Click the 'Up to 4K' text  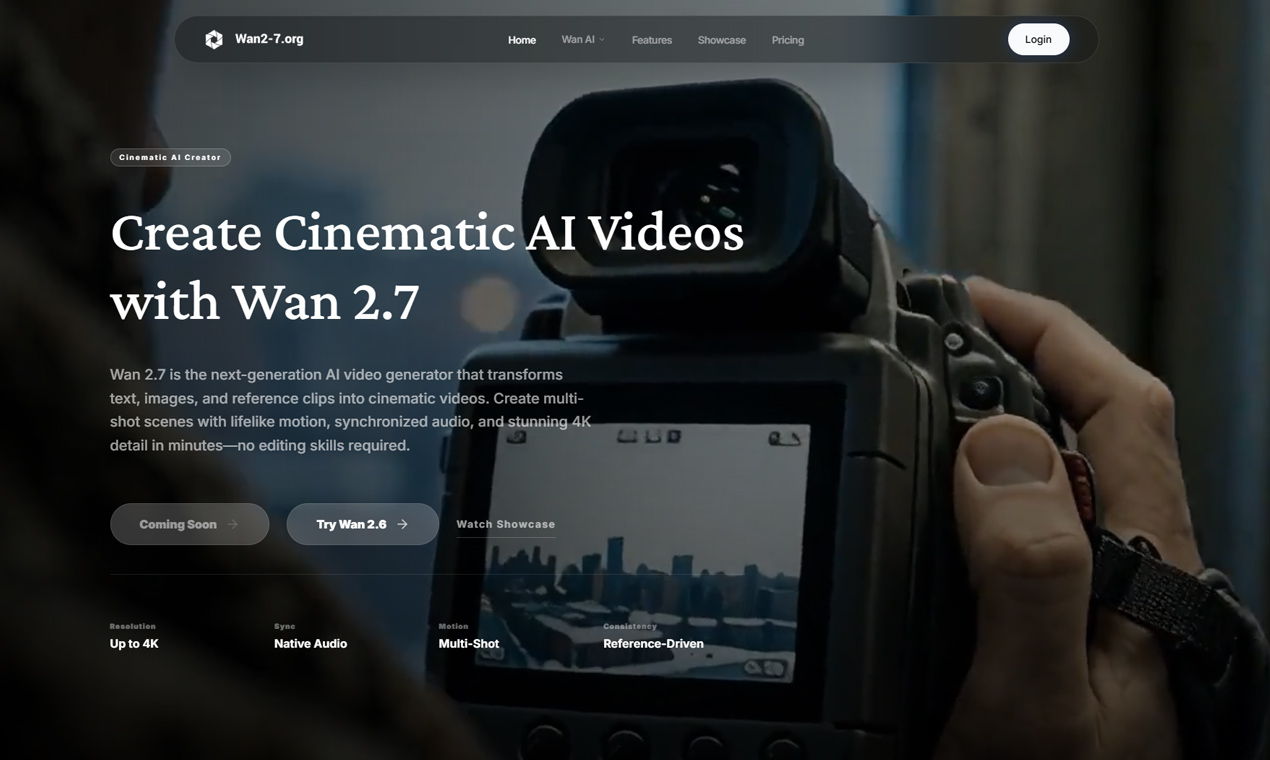tap(134, 644)
